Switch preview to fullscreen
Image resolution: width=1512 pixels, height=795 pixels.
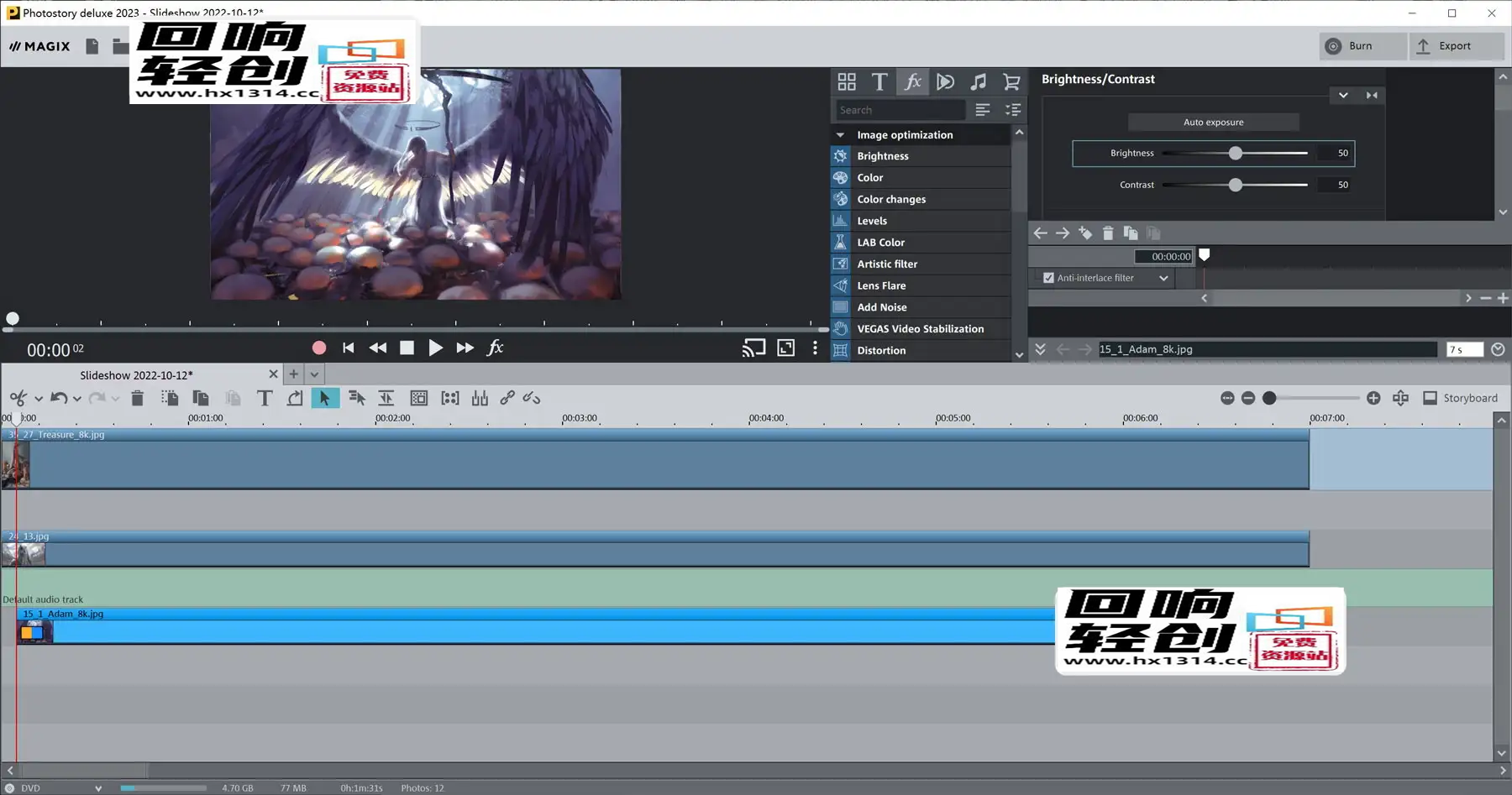point(785,348)
